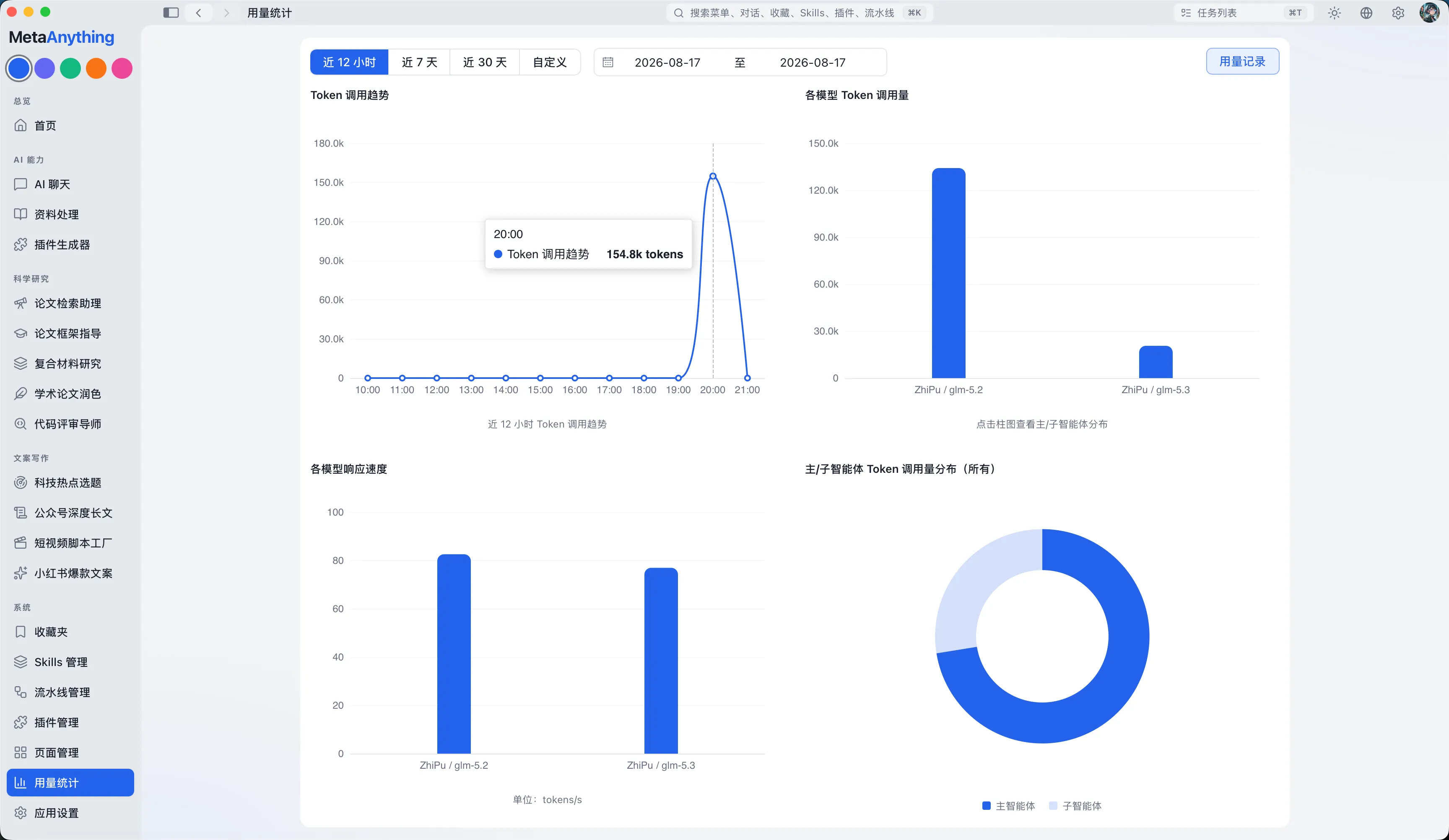Switch to the 近 30 天 tab

pos(485,62)
